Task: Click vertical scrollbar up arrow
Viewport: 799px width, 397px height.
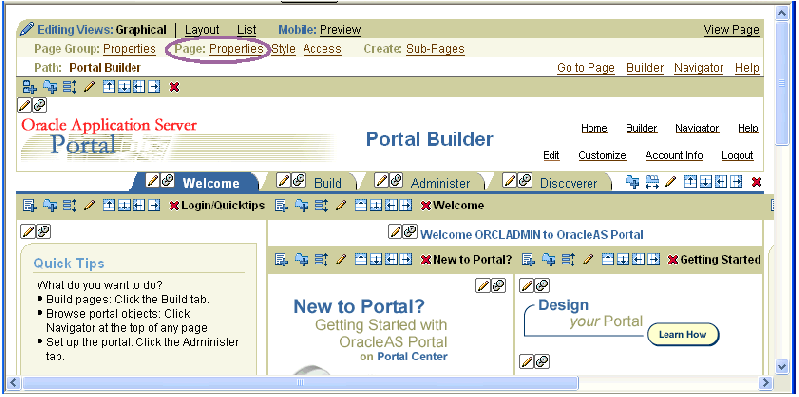Action: point(782,14)
